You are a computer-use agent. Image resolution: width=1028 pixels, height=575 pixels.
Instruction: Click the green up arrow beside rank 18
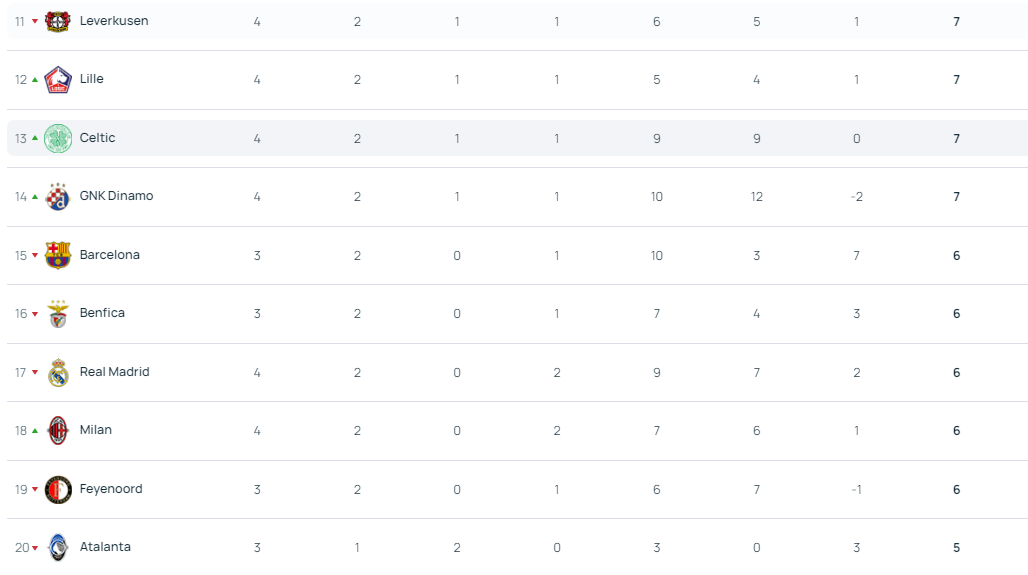[35, 431]
